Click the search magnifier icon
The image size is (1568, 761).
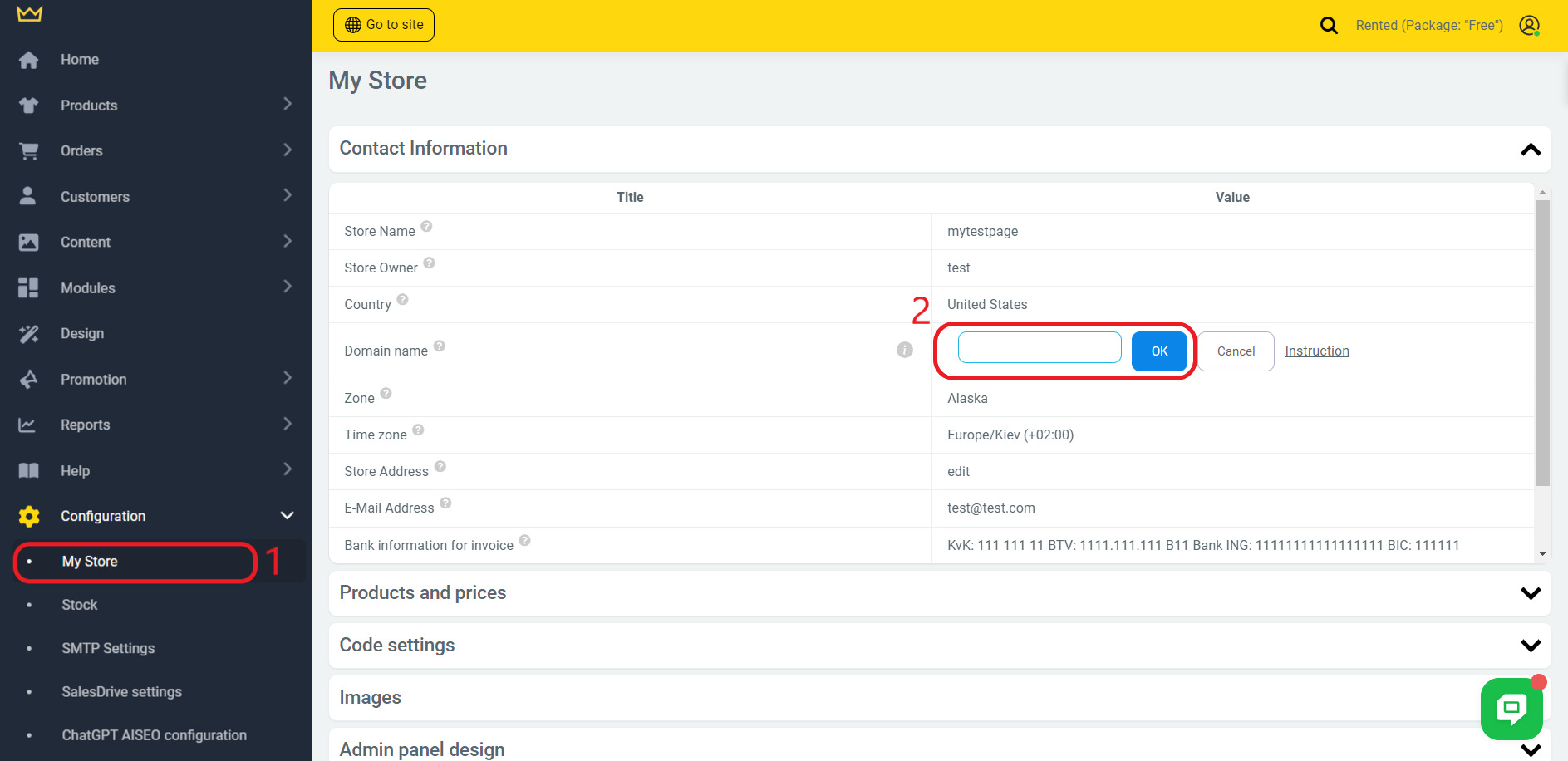(1329, 26)
